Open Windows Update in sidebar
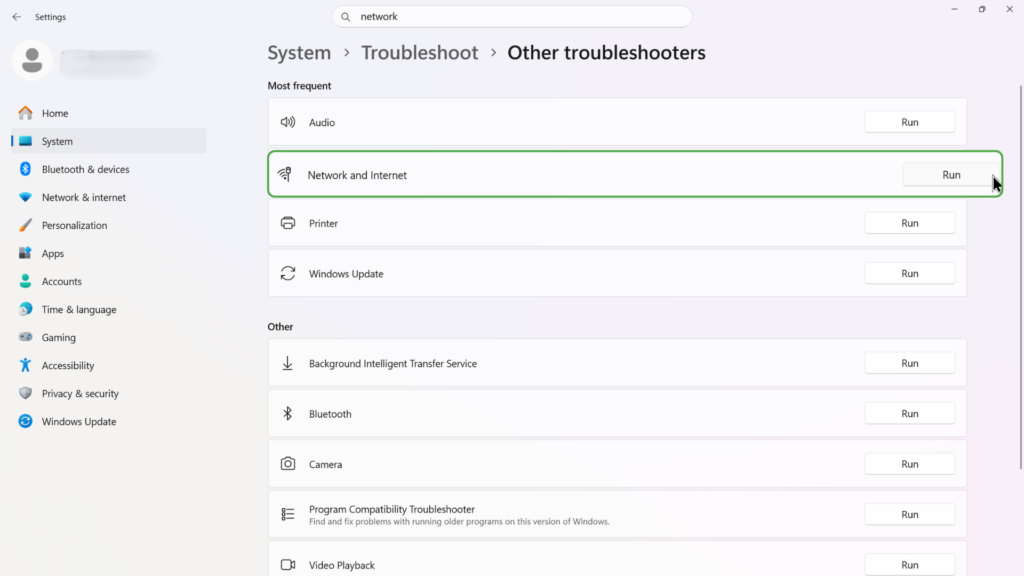Viewport: 1024px width, 576px height. (108, 421)
